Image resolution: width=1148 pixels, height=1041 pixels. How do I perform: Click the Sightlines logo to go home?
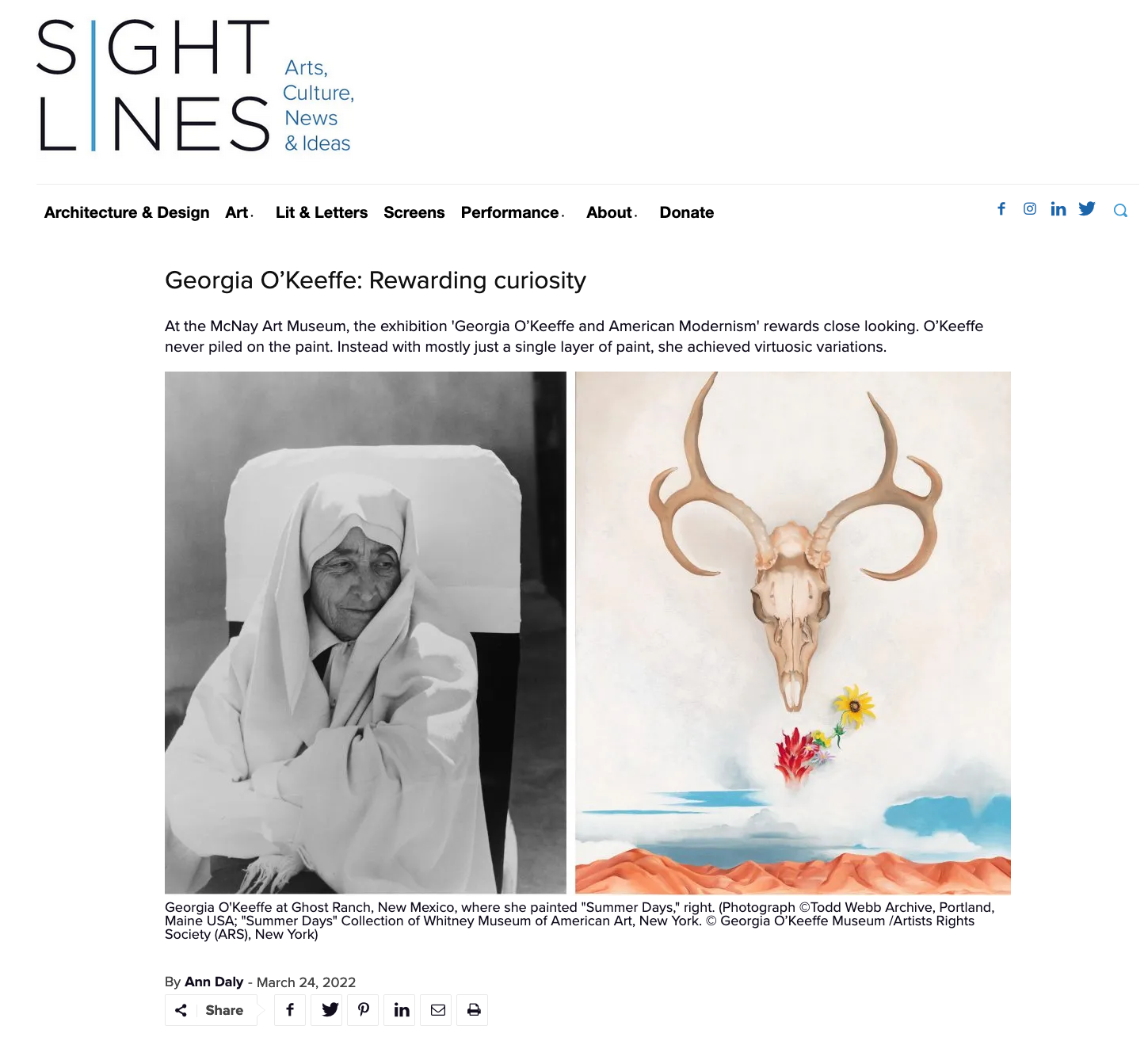[196, 86]
